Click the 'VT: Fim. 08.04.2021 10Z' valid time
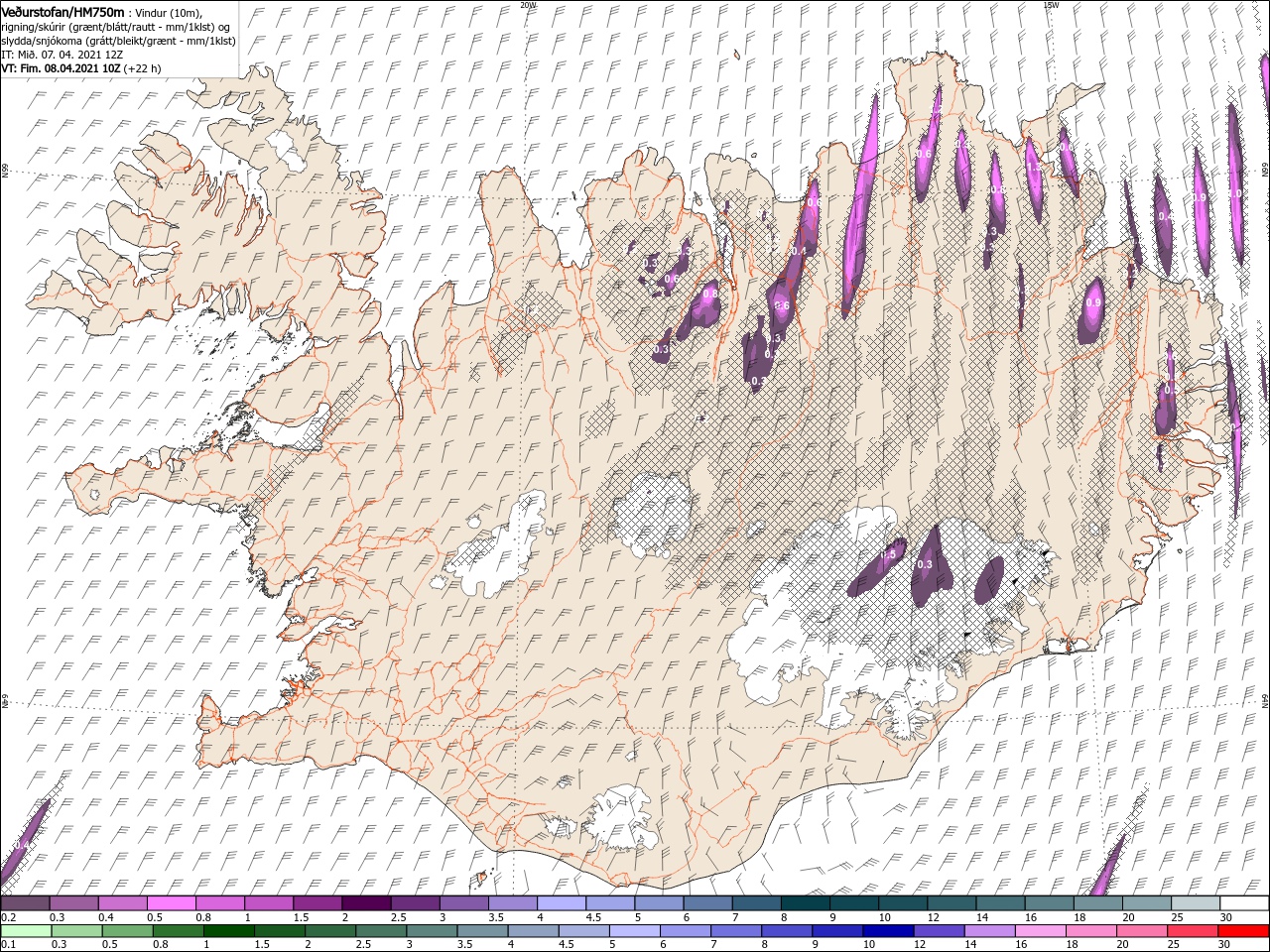The image size is (1270, 952). coord(62,68)
